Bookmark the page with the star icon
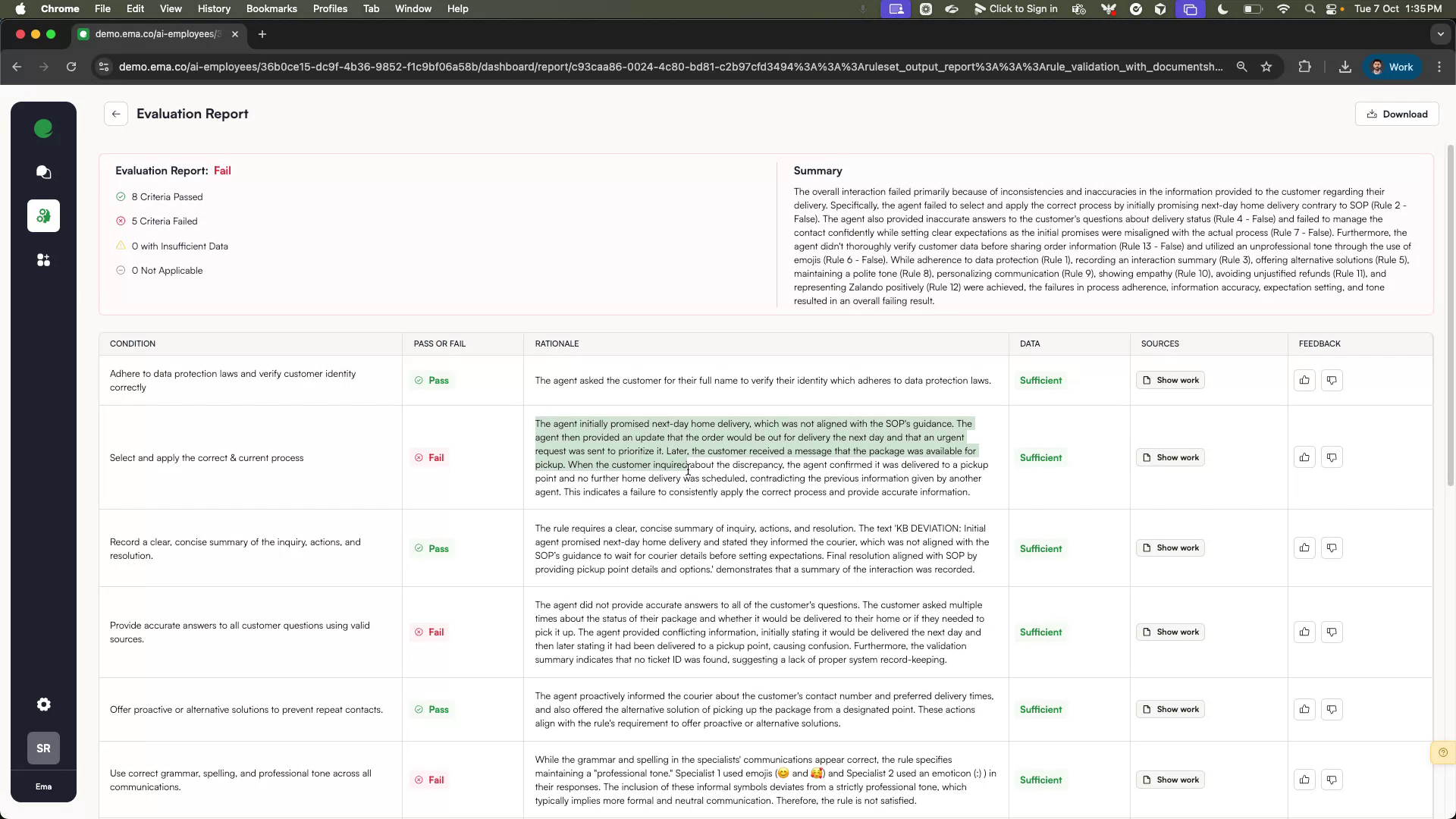Viewport: 1456px width, 819px height. pyautogui.click(x=1266, y=67)
